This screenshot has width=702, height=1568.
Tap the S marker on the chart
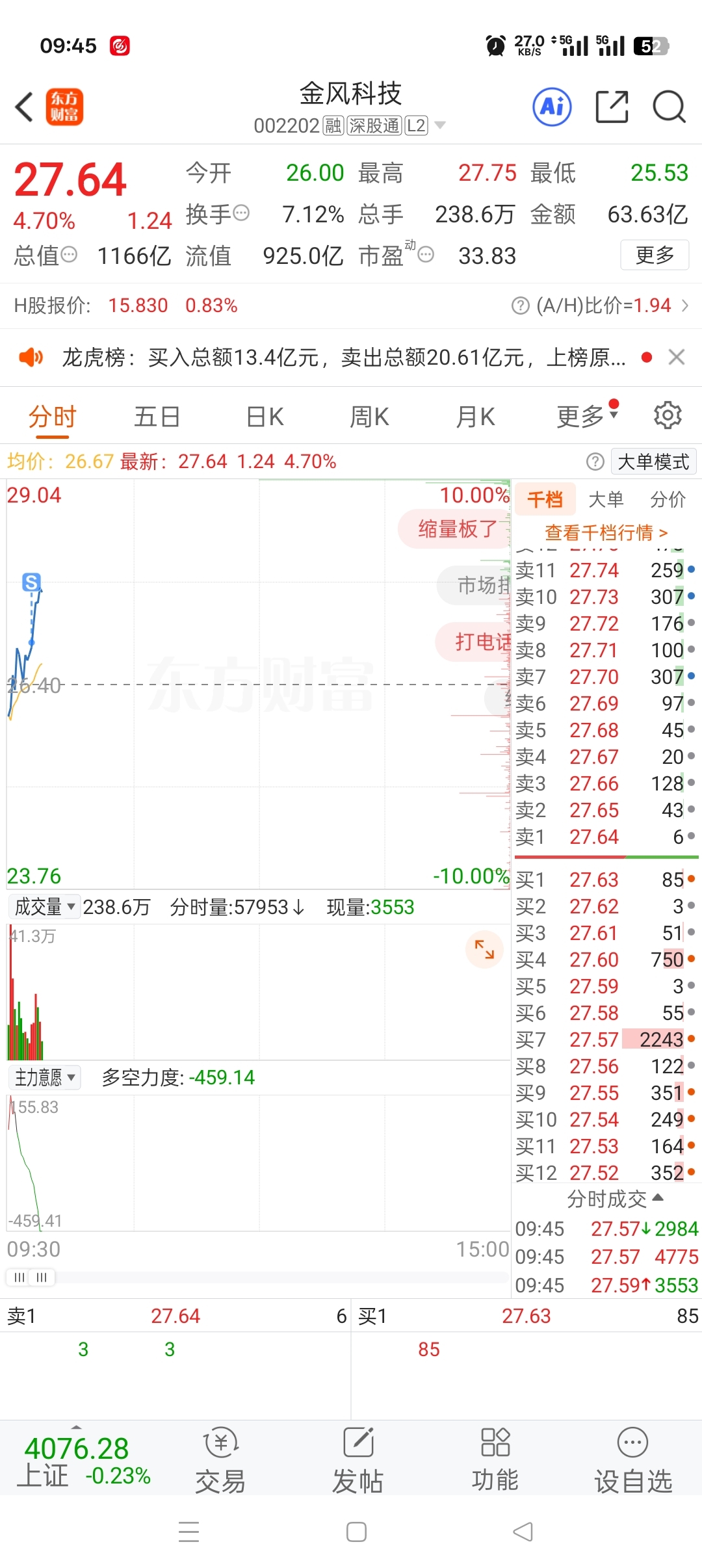pos(31,582)
